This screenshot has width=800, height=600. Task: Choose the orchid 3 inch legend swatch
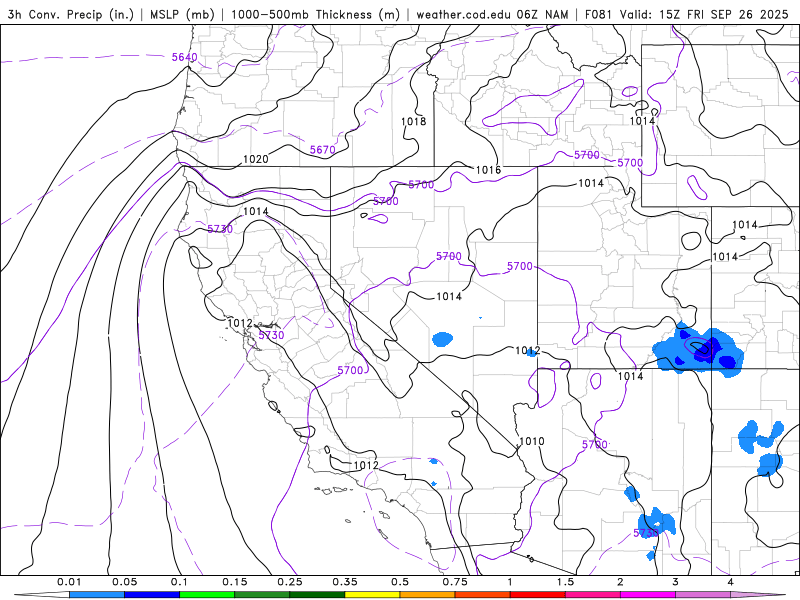(x=703, y=595)
